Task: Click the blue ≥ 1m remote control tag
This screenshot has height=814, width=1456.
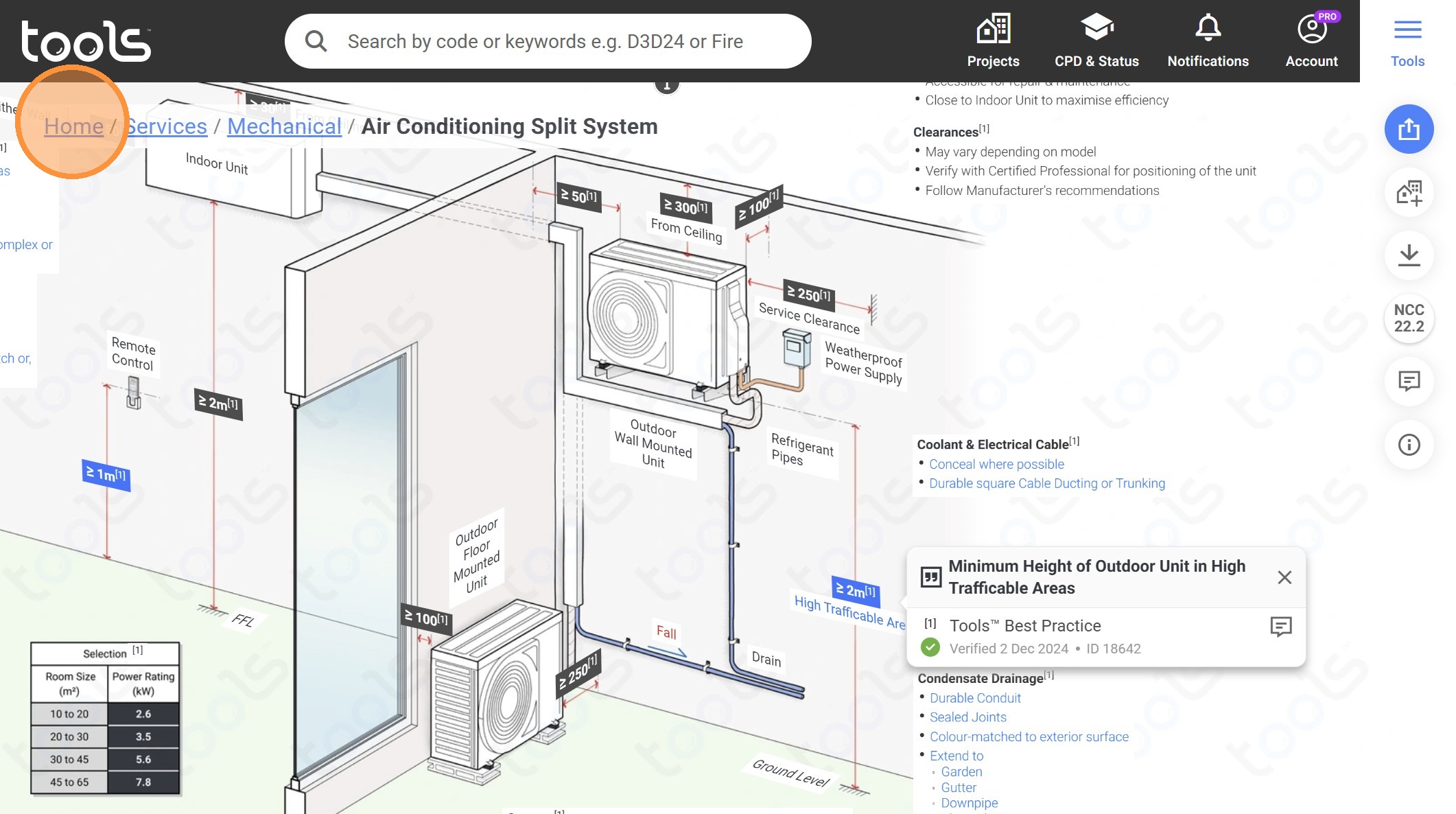Action: click(106, 474)
